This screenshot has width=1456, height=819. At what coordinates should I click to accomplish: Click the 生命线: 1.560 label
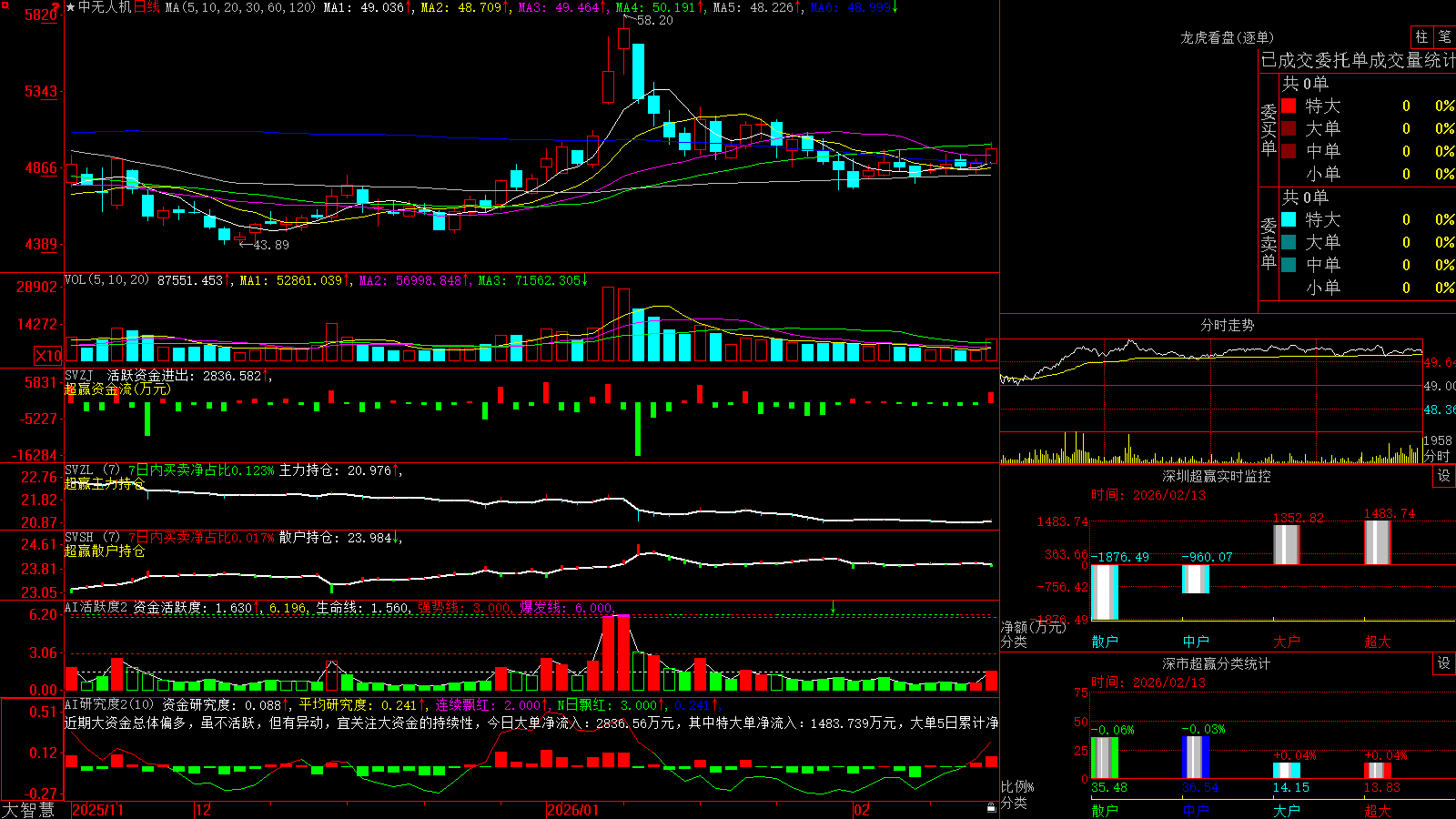coord(362,607)
